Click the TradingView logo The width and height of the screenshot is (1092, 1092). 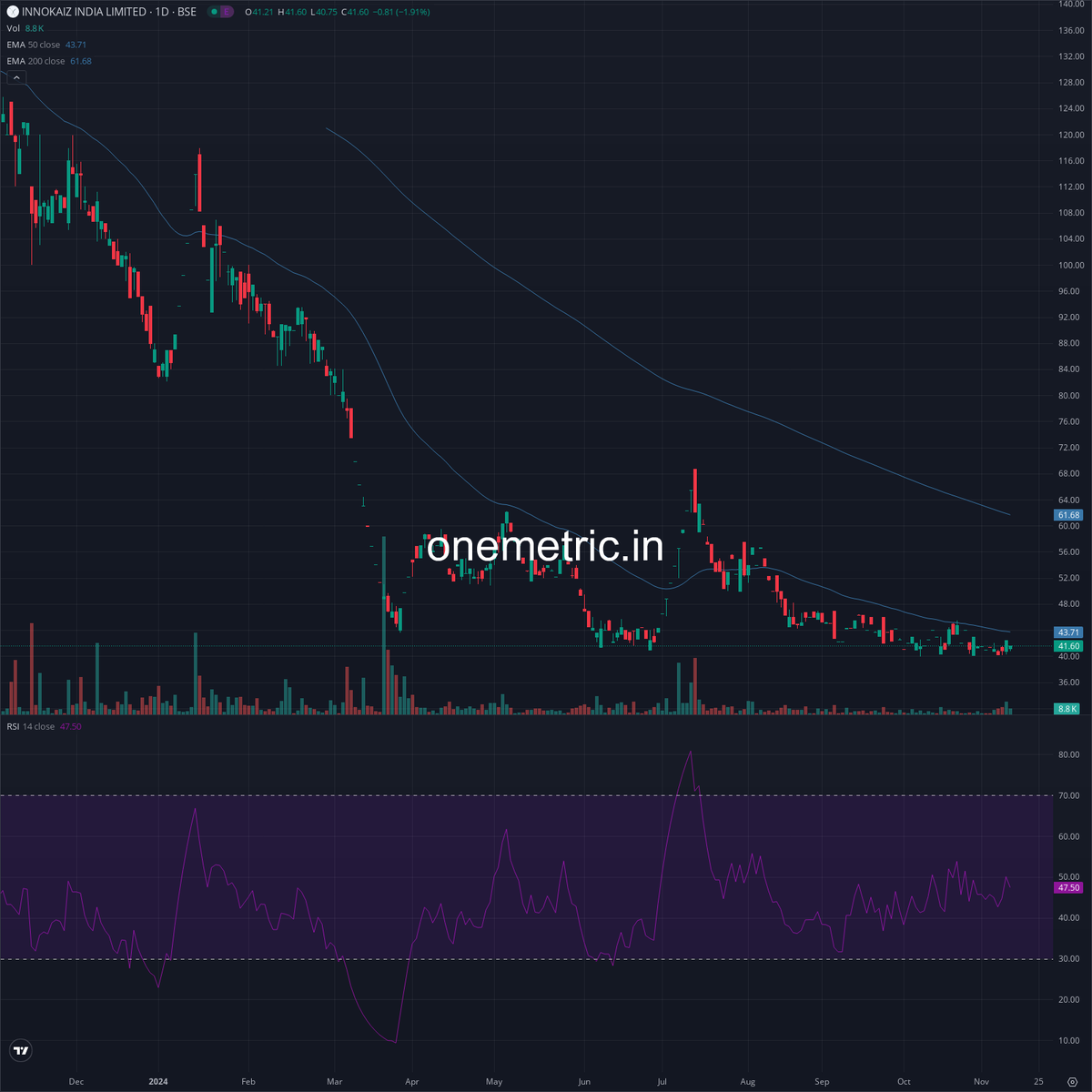pos(21,1051)
